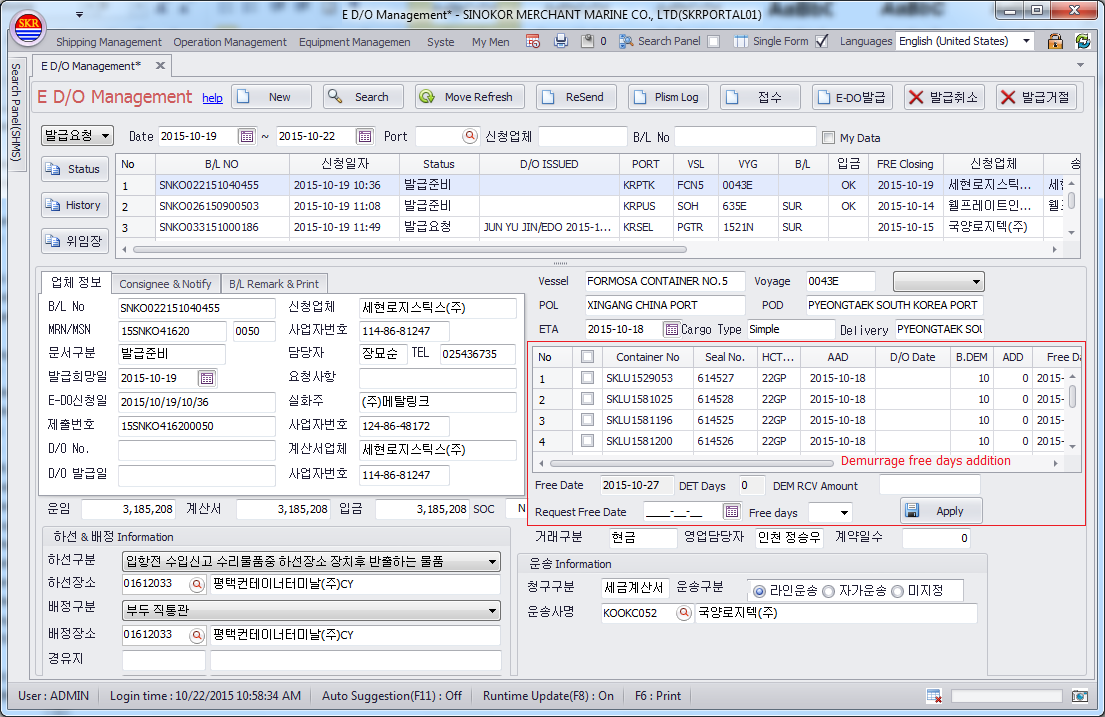Select the 라인운송 radio button

[759, 592]
